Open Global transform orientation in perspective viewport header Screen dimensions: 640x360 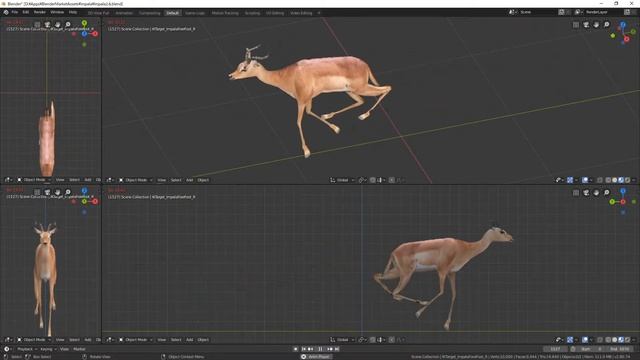(x=342, y=180)
